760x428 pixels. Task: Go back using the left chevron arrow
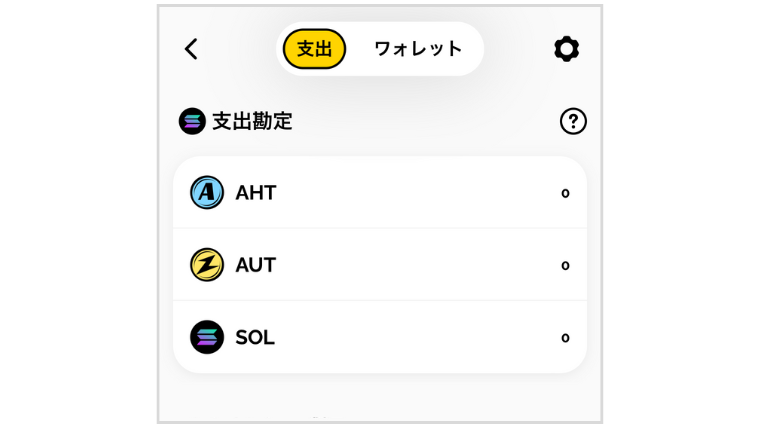click(191, 49)
